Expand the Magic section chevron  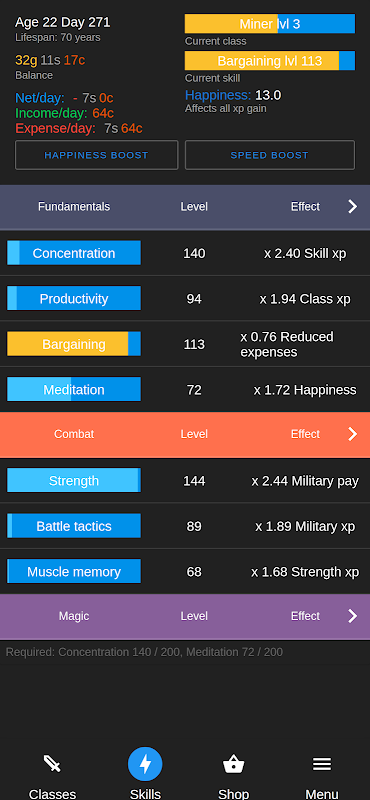point(353,616)
